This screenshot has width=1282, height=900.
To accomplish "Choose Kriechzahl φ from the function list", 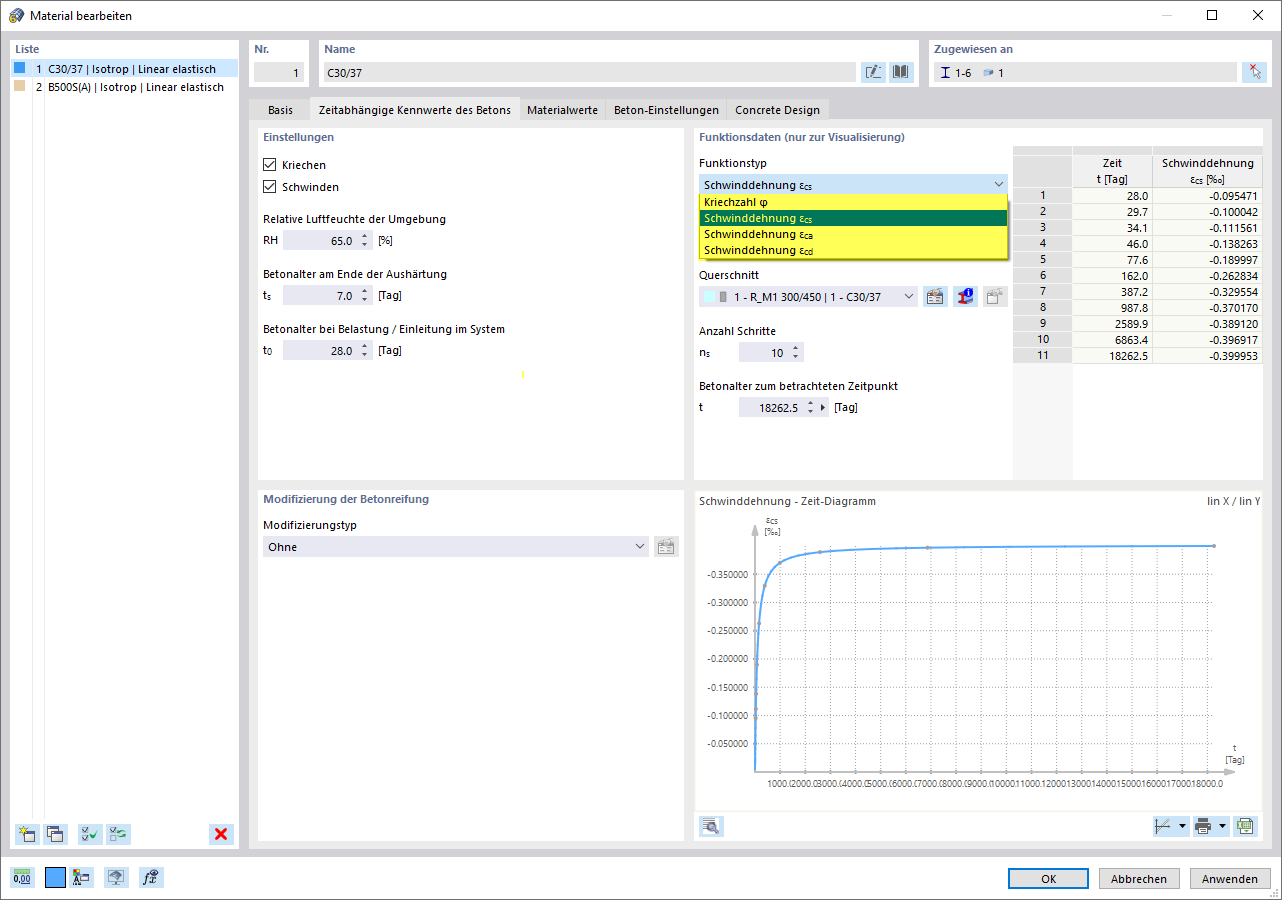I will click(x=853, y=202).
